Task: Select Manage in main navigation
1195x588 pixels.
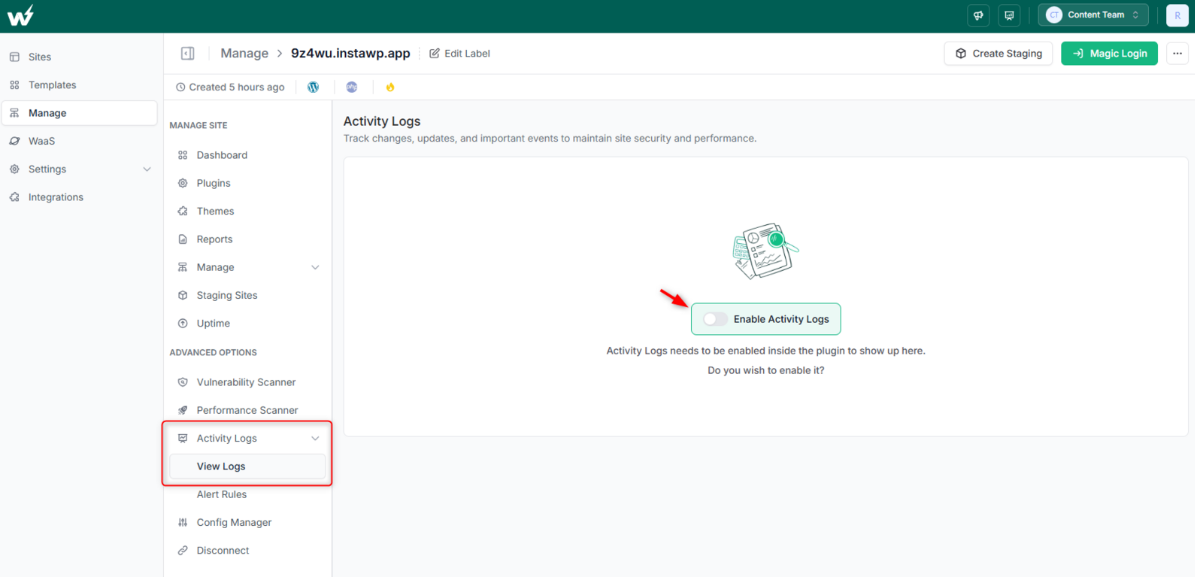Action: coord(79,113)
